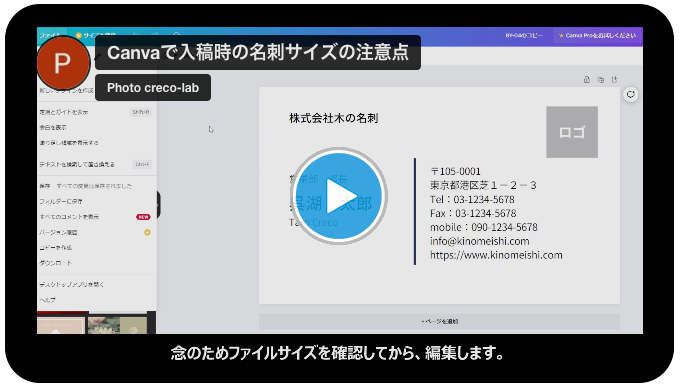This screenshot has width=680, height=388.
Task: Click the add page icon above canvas
Action: coord(614,80)
